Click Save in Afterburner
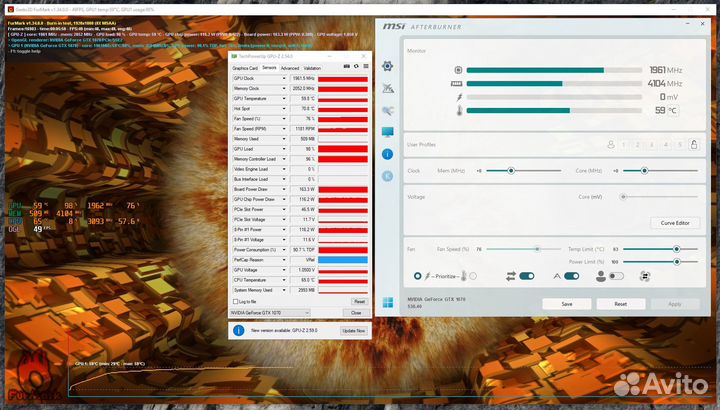 coord(567,304)
